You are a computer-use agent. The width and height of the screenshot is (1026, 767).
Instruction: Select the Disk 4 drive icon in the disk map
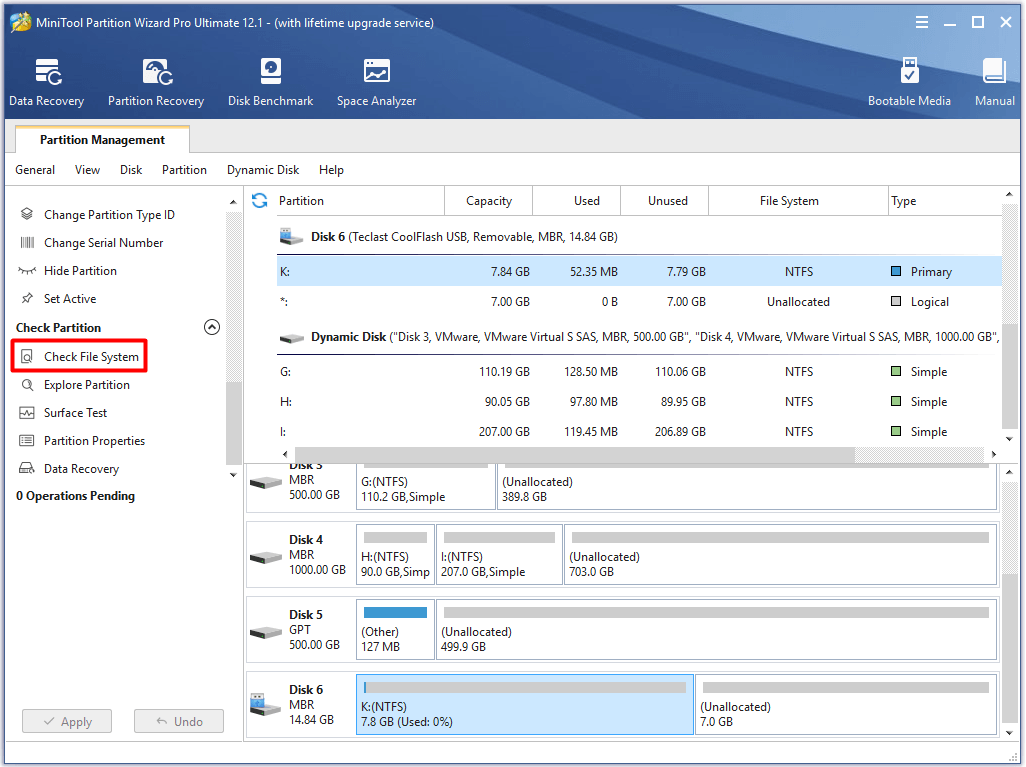(266, 557)
